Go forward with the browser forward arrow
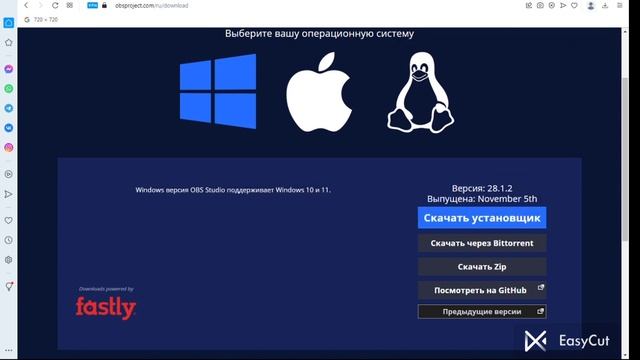640x360 pixels. coord(40,5)
